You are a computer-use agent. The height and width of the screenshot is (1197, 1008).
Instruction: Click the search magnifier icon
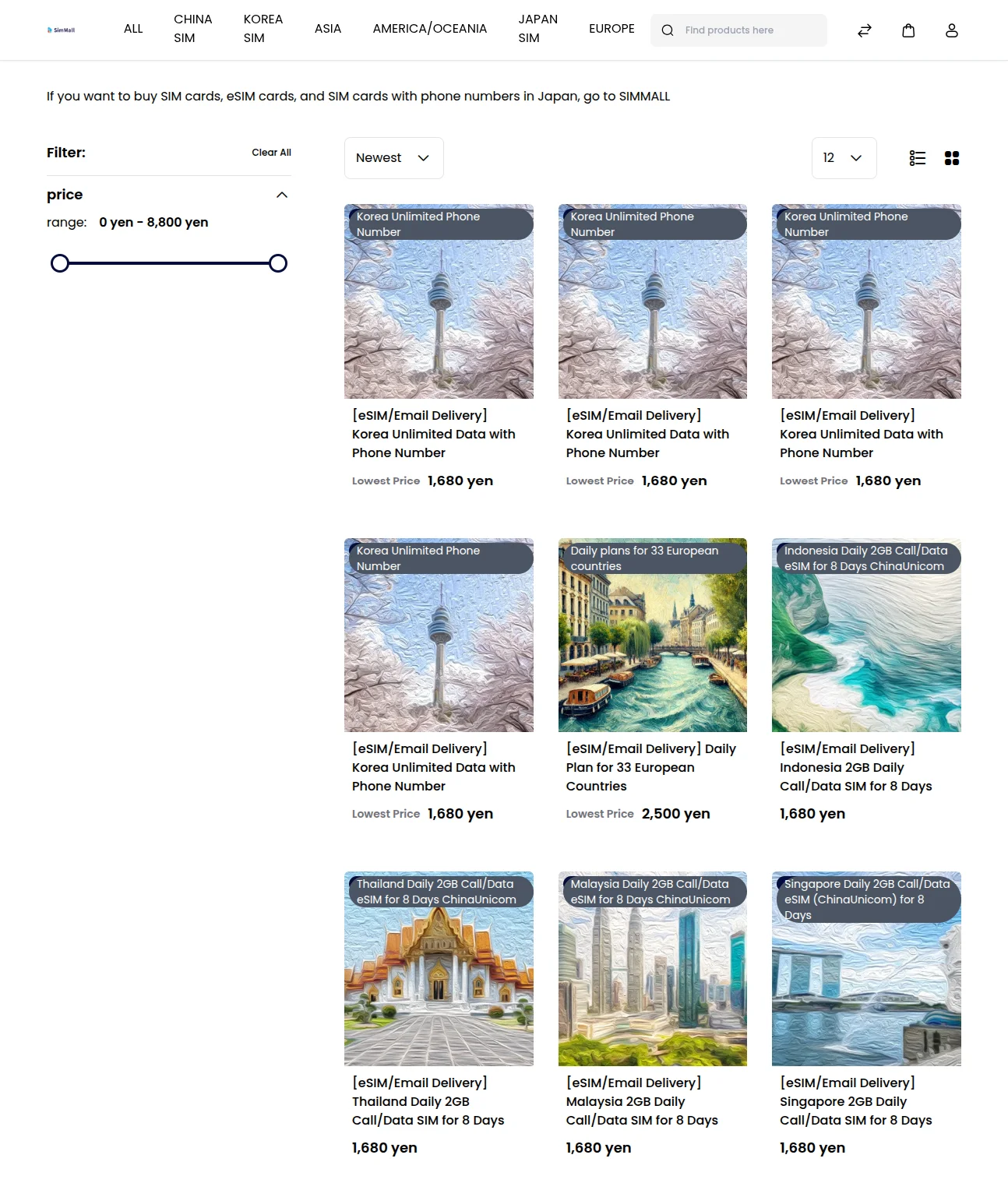[668, 30]
